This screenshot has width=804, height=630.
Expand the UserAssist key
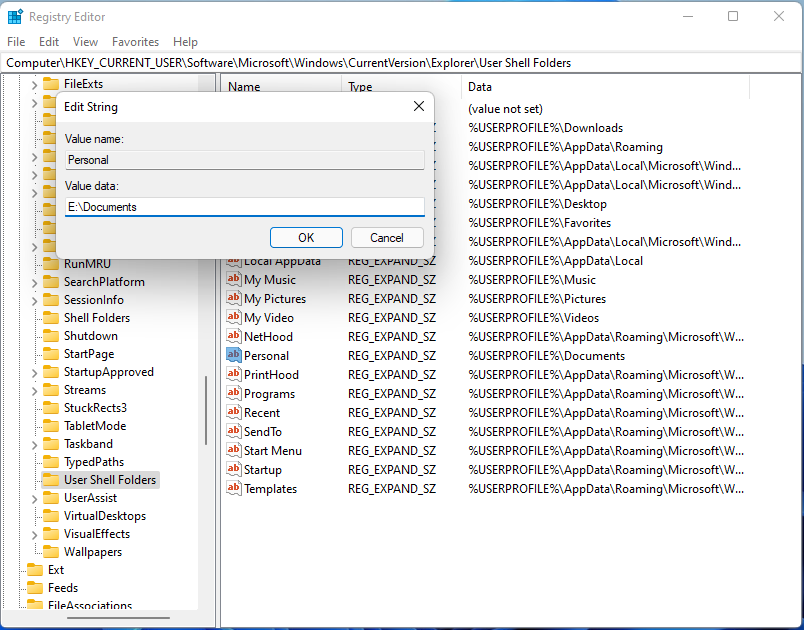(34, 498)
